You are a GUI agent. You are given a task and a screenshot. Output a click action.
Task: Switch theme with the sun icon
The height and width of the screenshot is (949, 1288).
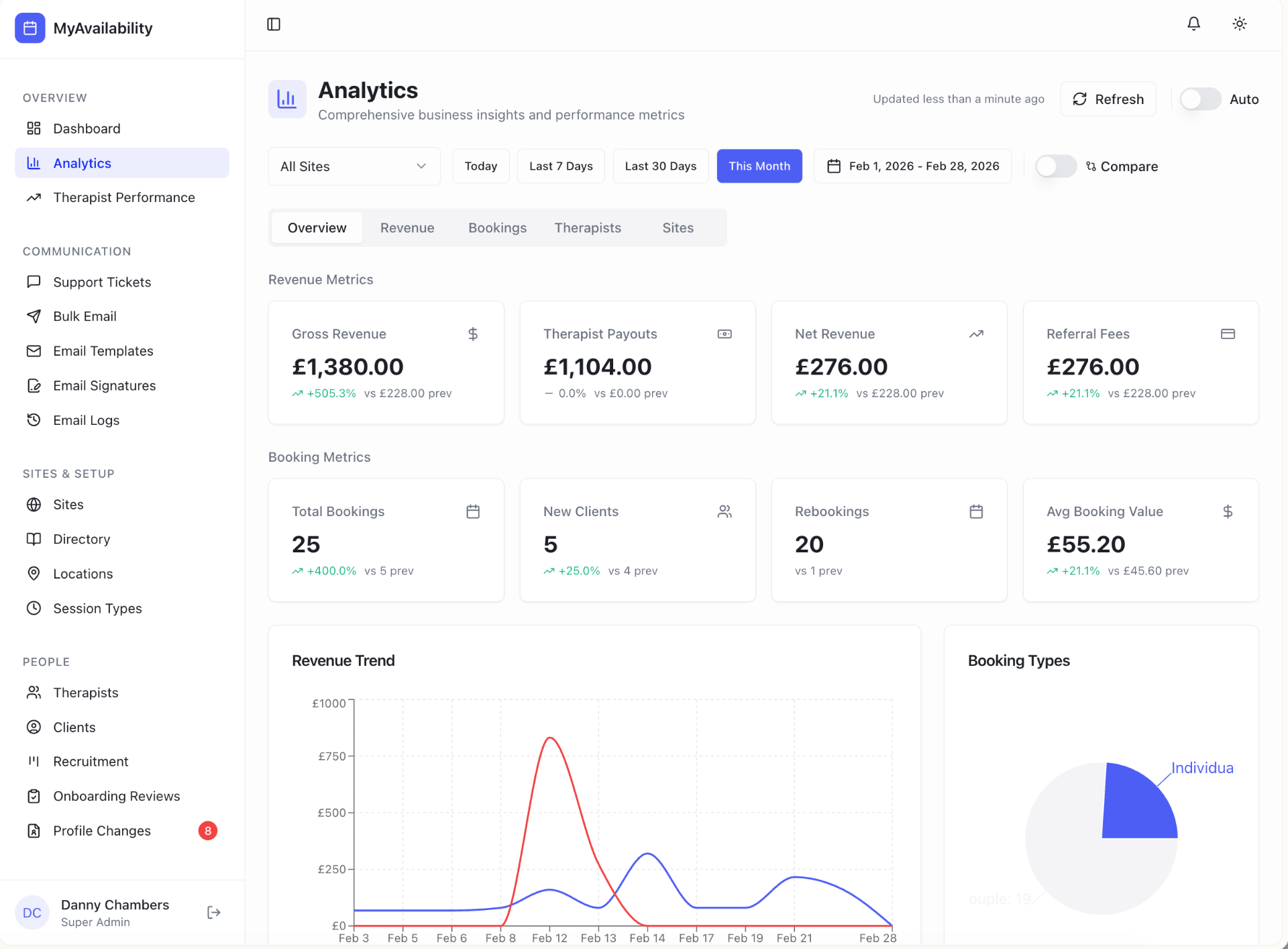[x=1239, y=24]
